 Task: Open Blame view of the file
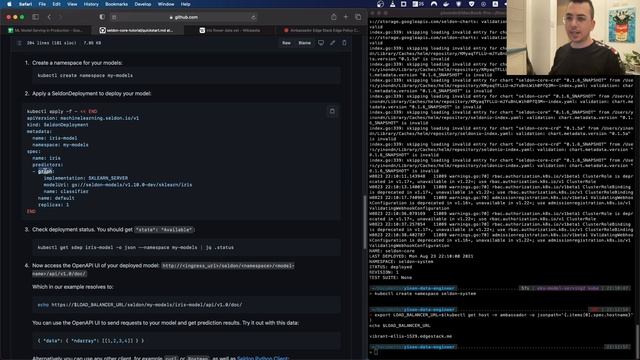(x=304, y=43)
